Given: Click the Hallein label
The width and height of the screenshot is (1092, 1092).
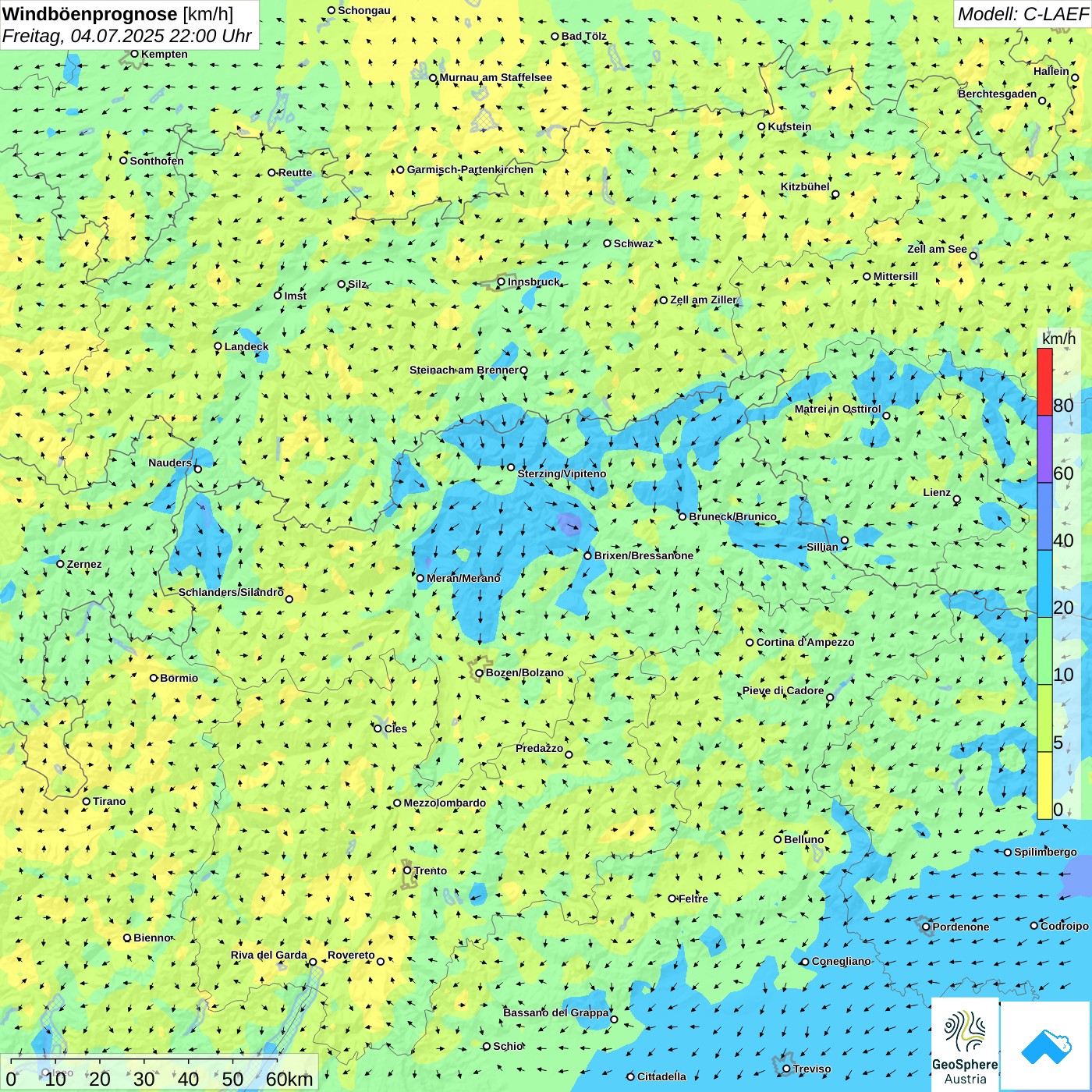Looking at the screenshot, I should (x=1051, y=71).
